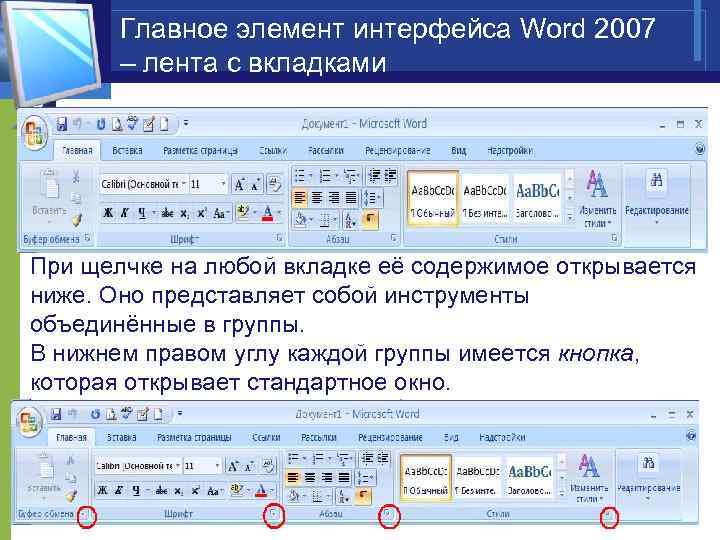The image size is (720, 540).
Task: Toggle Align Right in the lower ribbon
Action: 327,478
